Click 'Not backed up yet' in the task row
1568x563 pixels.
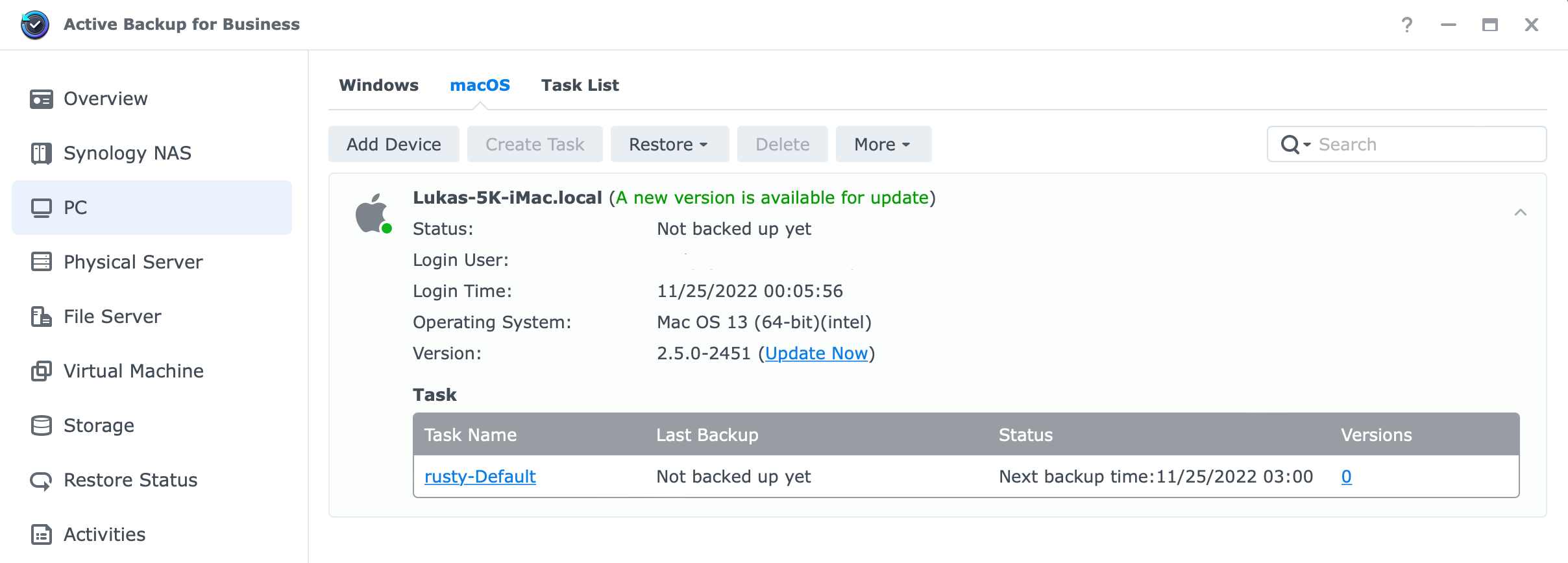734,477
